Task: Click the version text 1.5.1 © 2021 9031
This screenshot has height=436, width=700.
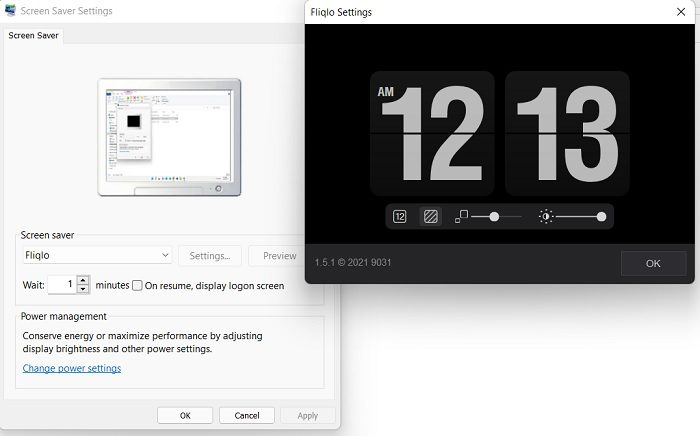Action: tap(353, 262)
